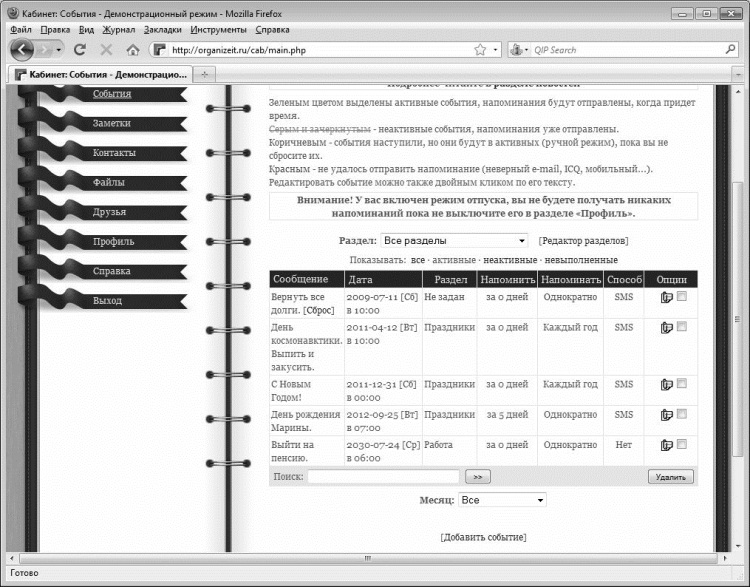
Task: Open the address bar history dropdown arrow
Action: (495, 50)
